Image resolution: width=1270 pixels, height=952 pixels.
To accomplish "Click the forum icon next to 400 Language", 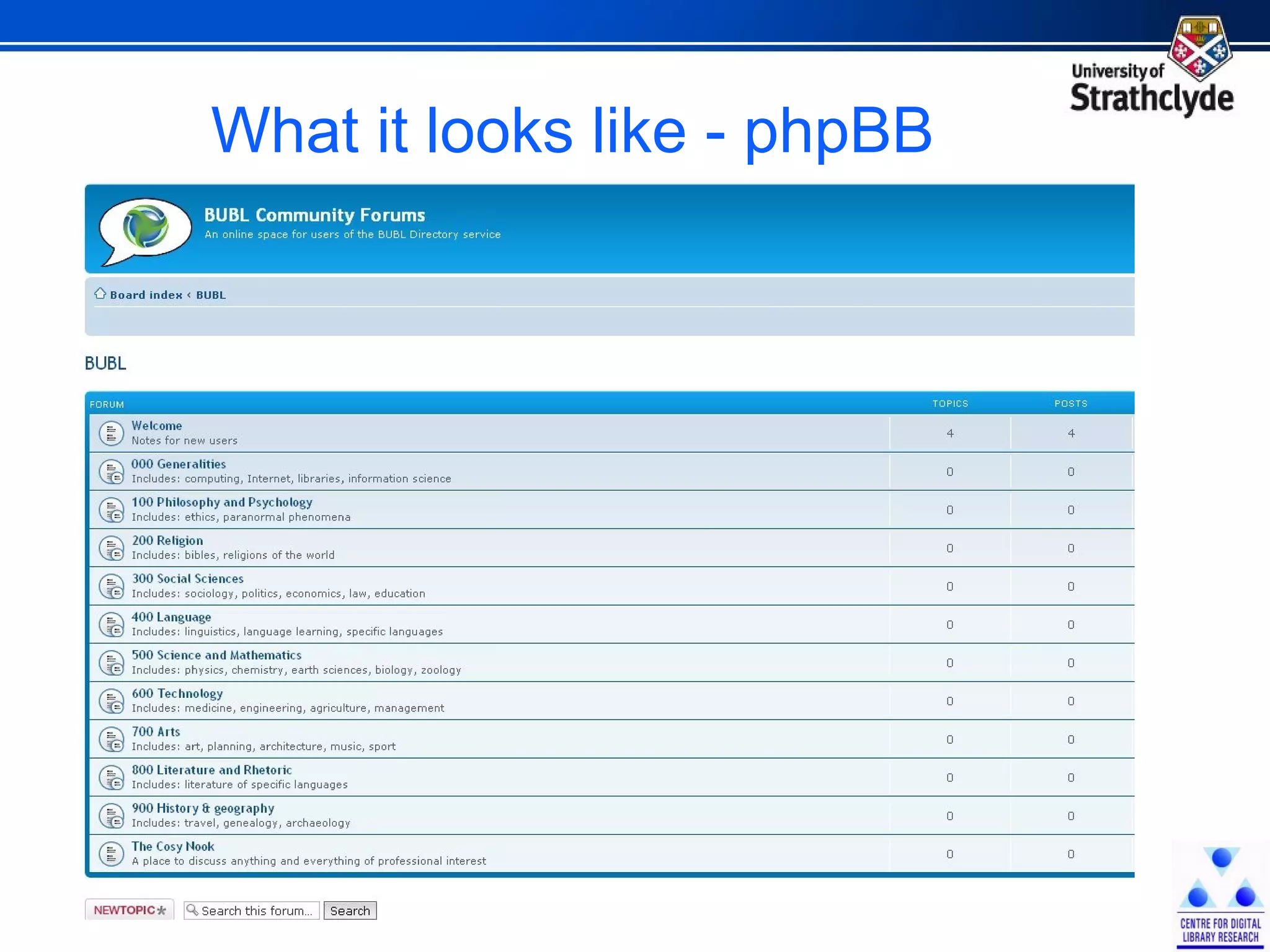I will pos(111,625).
